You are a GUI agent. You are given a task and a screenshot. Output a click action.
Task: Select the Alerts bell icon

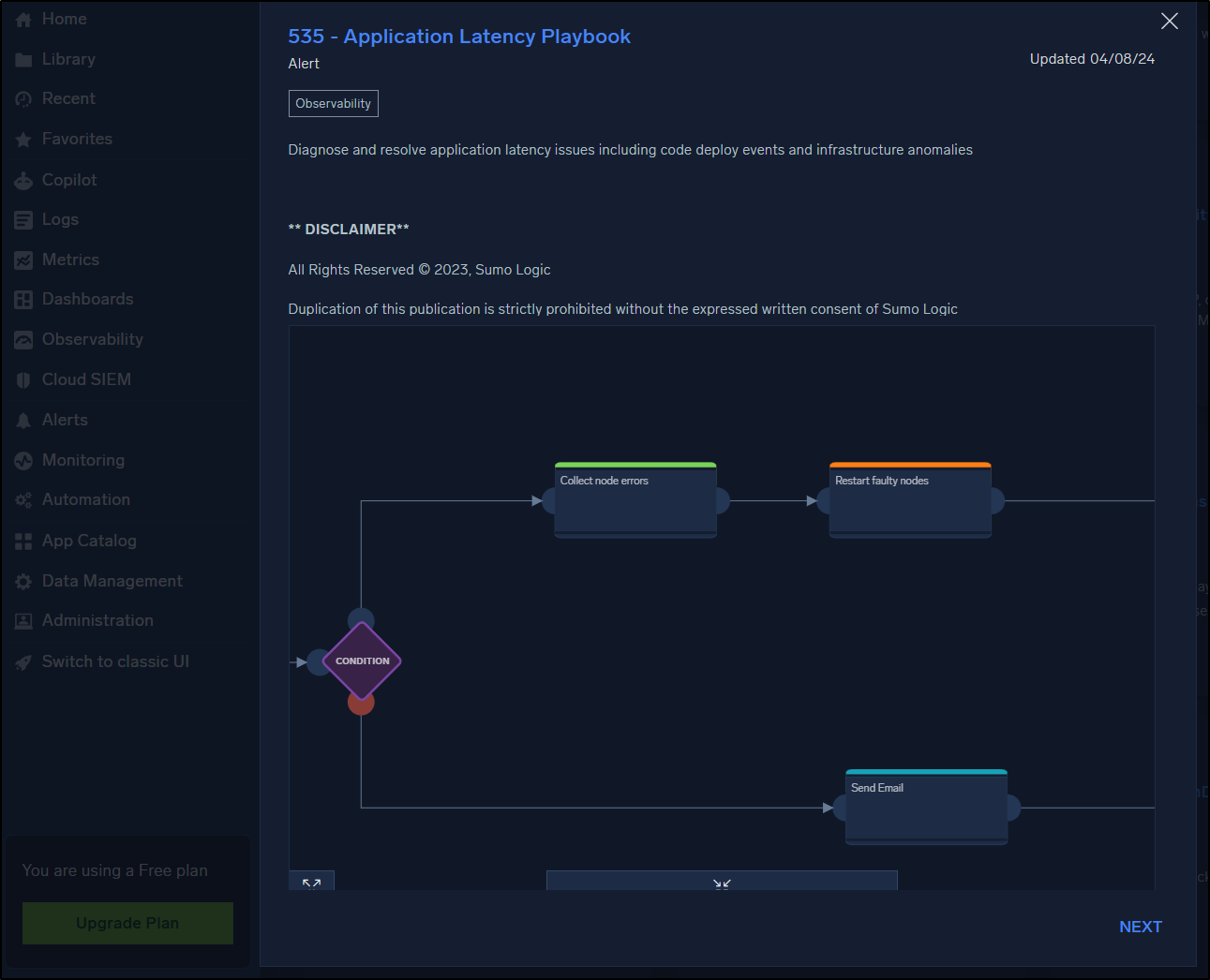[23, 421]
